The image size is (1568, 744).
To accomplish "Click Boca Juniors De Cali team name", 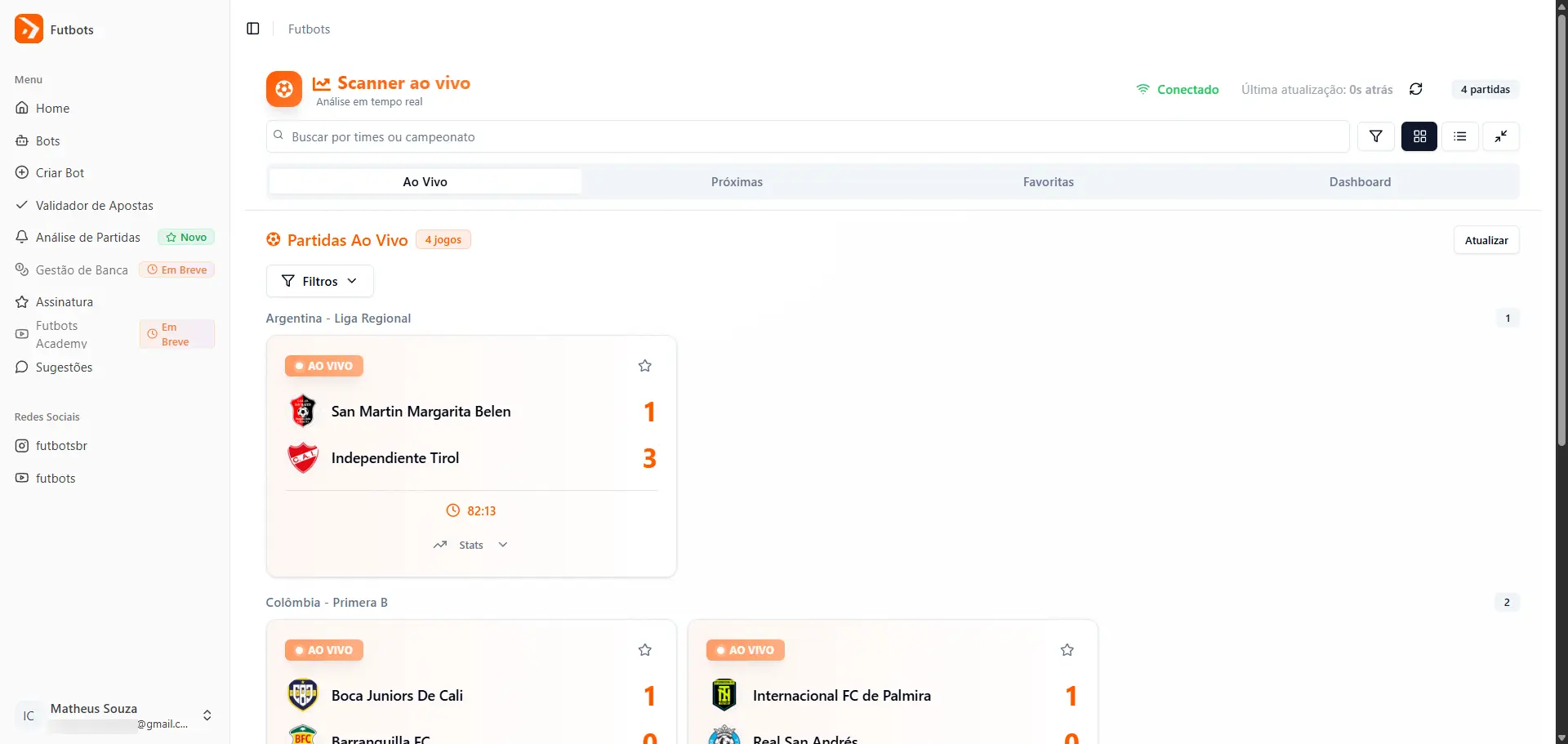I will pyautogui.click(x=397, y=696).
